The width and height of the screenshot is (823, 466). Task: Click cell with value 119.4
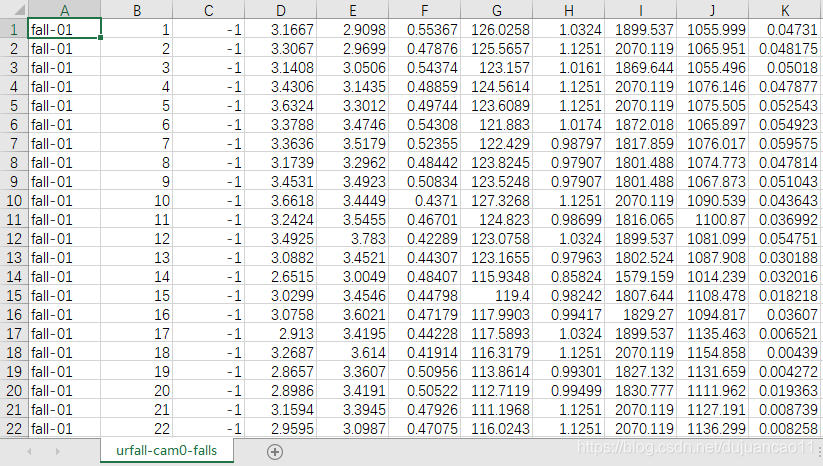(x=497, y=295)
